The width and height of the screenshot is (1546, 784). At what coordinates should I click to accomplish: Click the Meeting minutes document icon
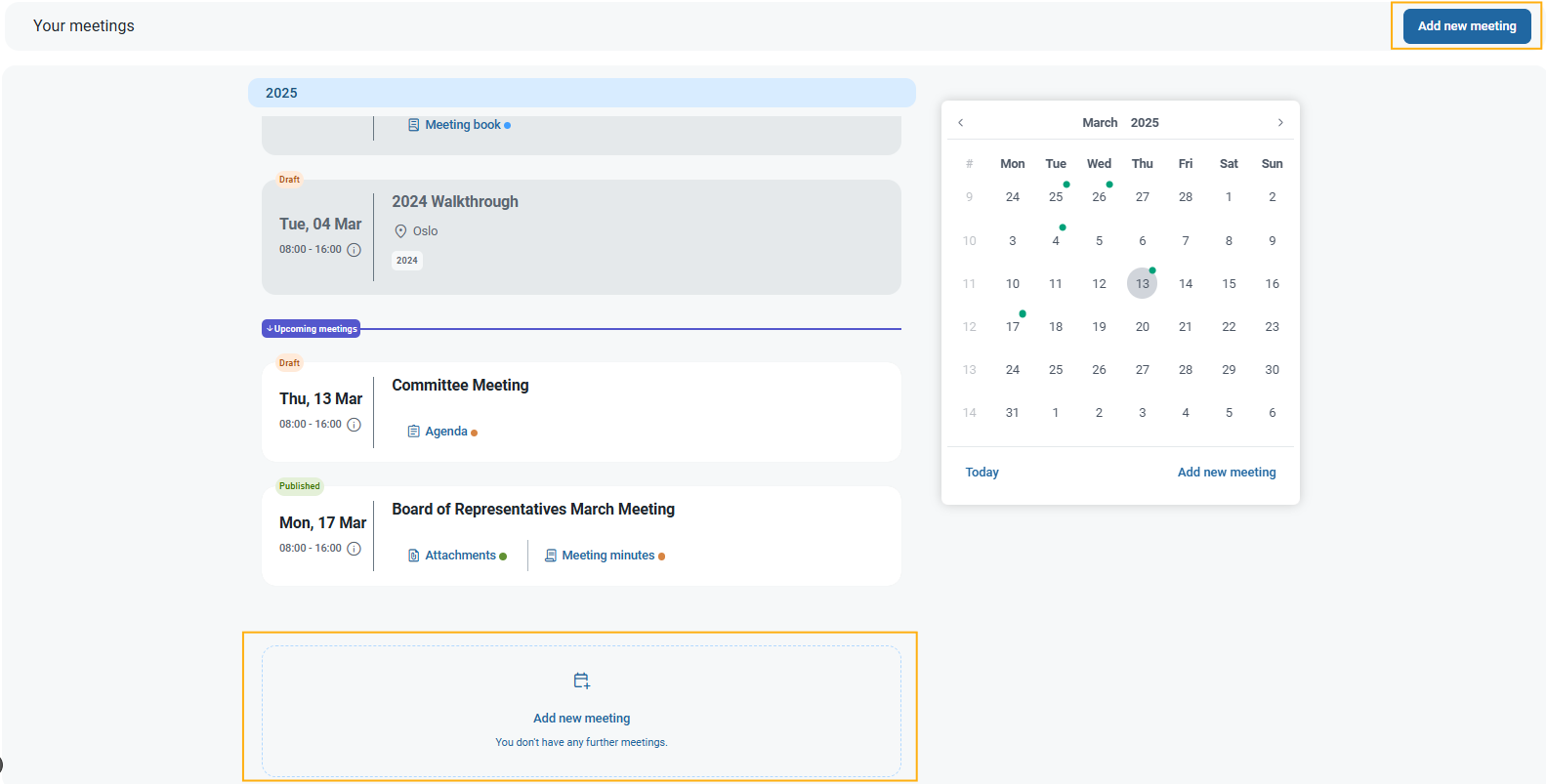[551, 556]
